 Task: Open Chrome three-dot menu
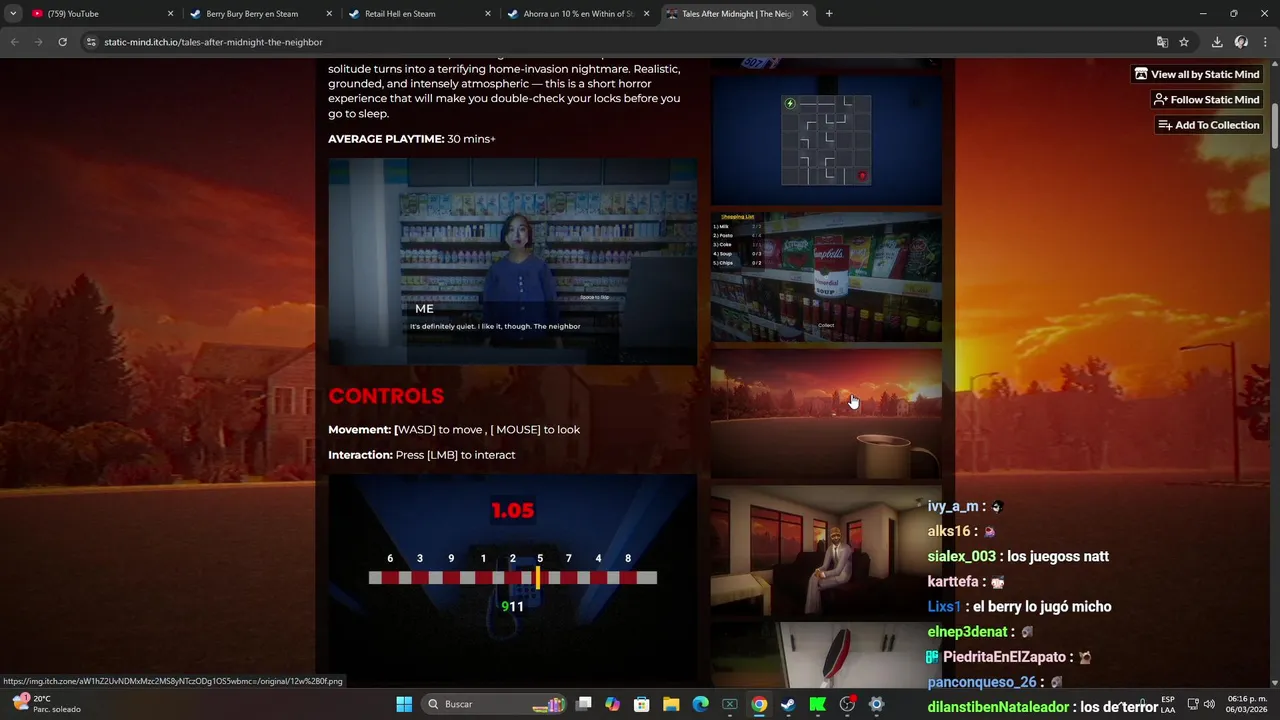(1265, 42)
